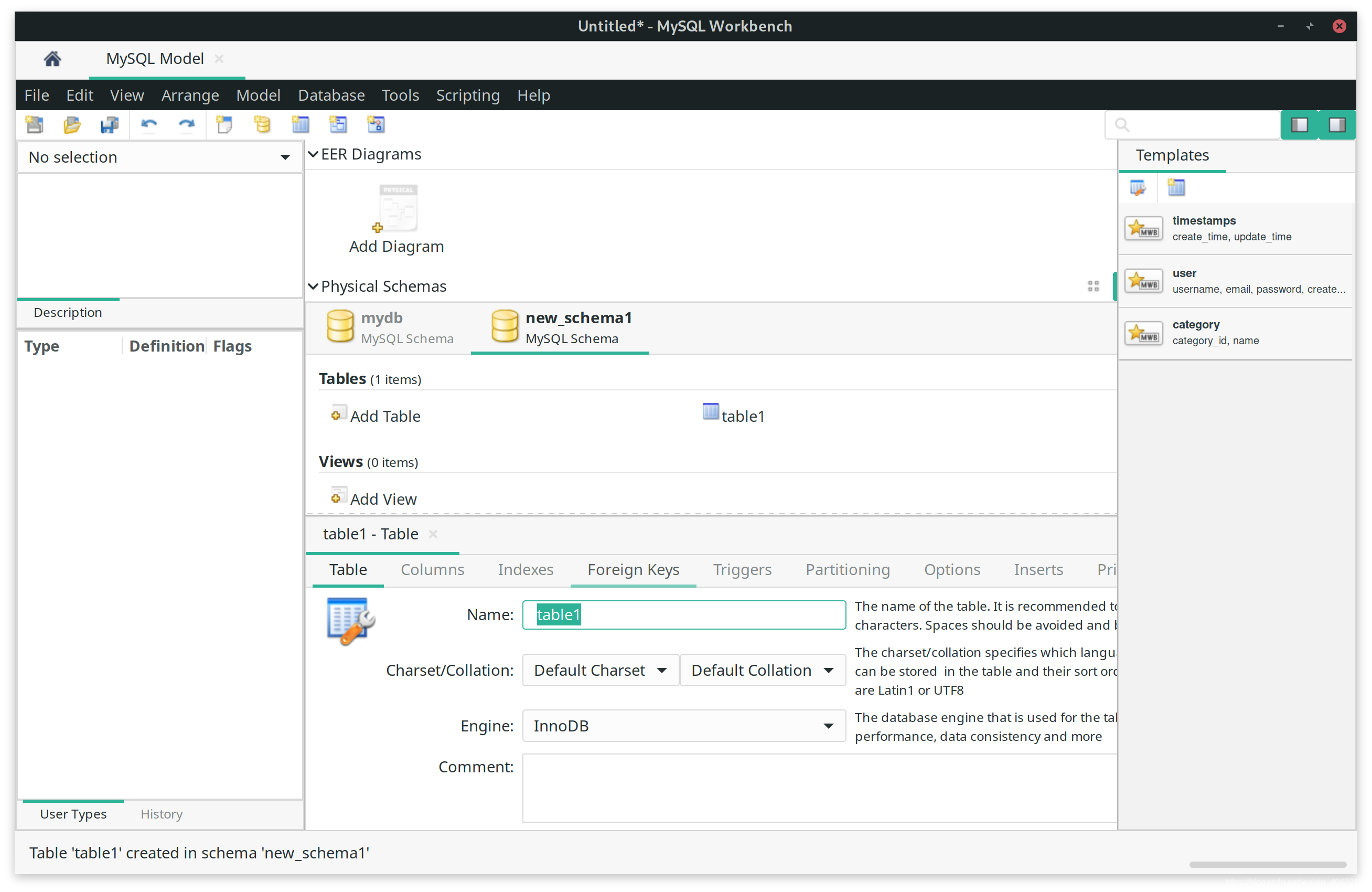Select the Templates panel tab
This screenshot has width=1372, height=892.
1173,156
